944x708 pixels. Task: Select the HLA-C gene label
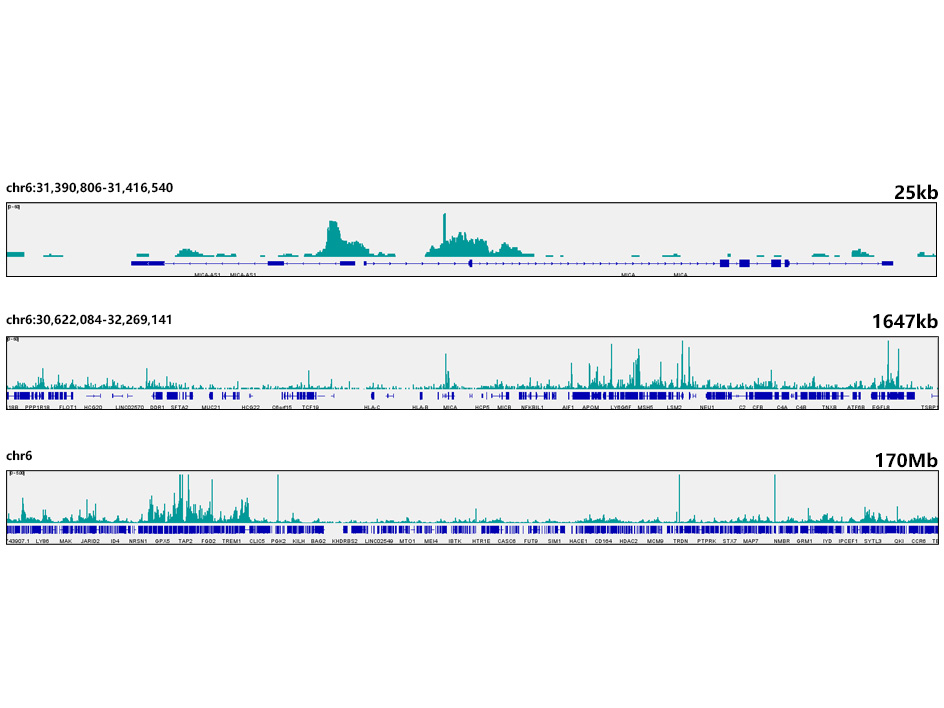pos(372,408)
